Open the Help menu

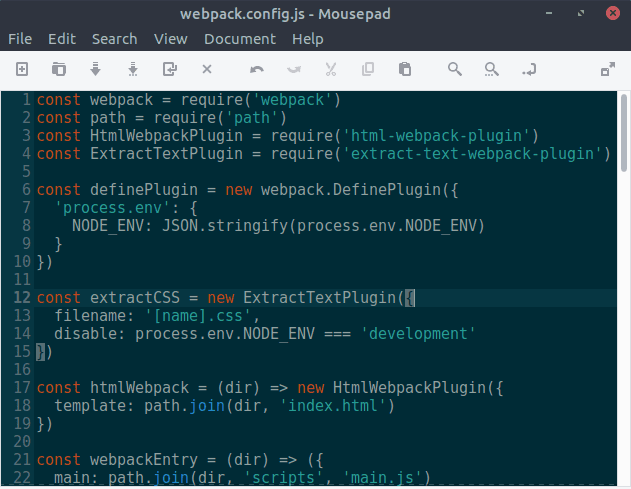click(308, 39)
